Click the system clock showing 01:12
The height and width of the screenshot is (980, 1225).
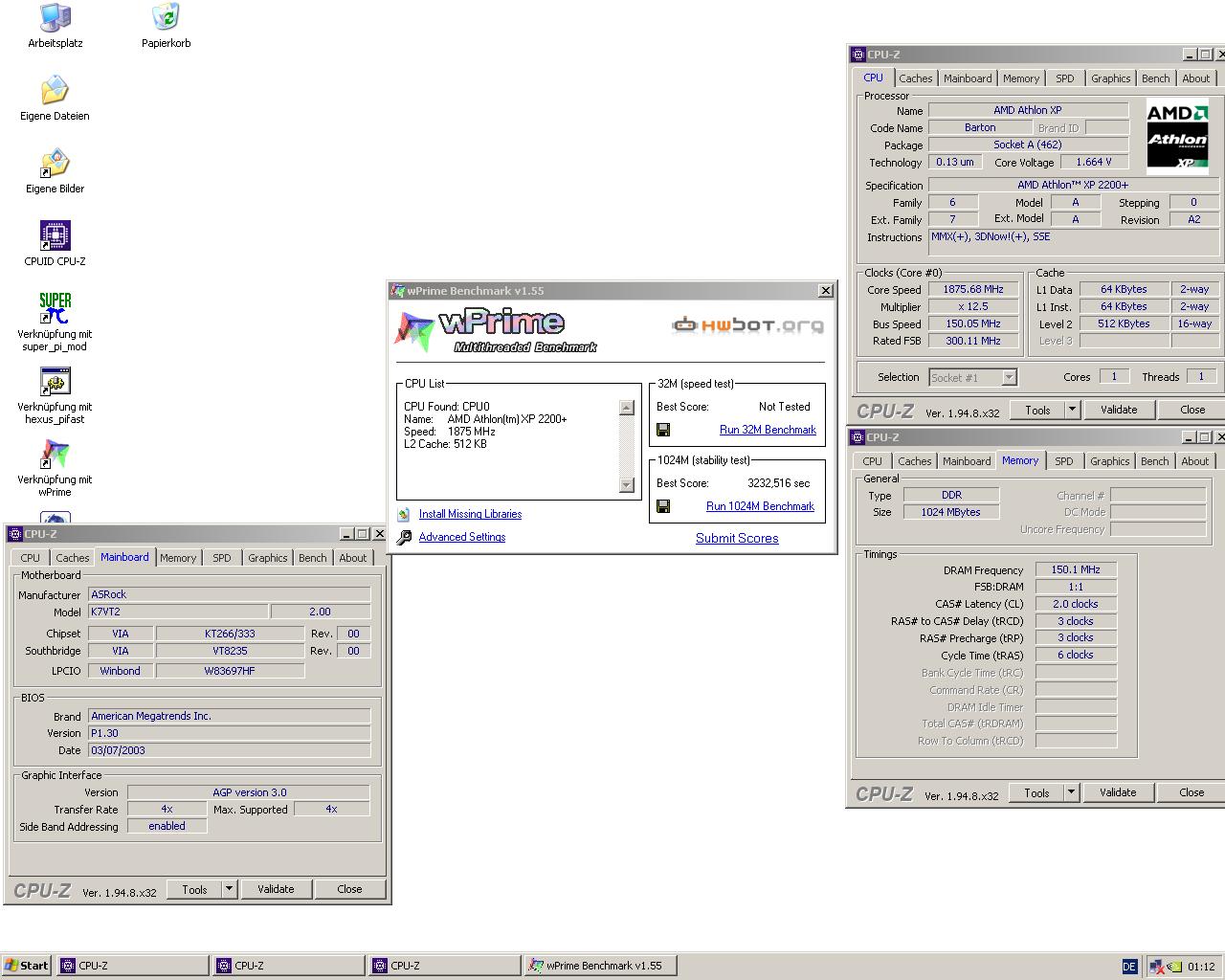(x=1201, y=967)
